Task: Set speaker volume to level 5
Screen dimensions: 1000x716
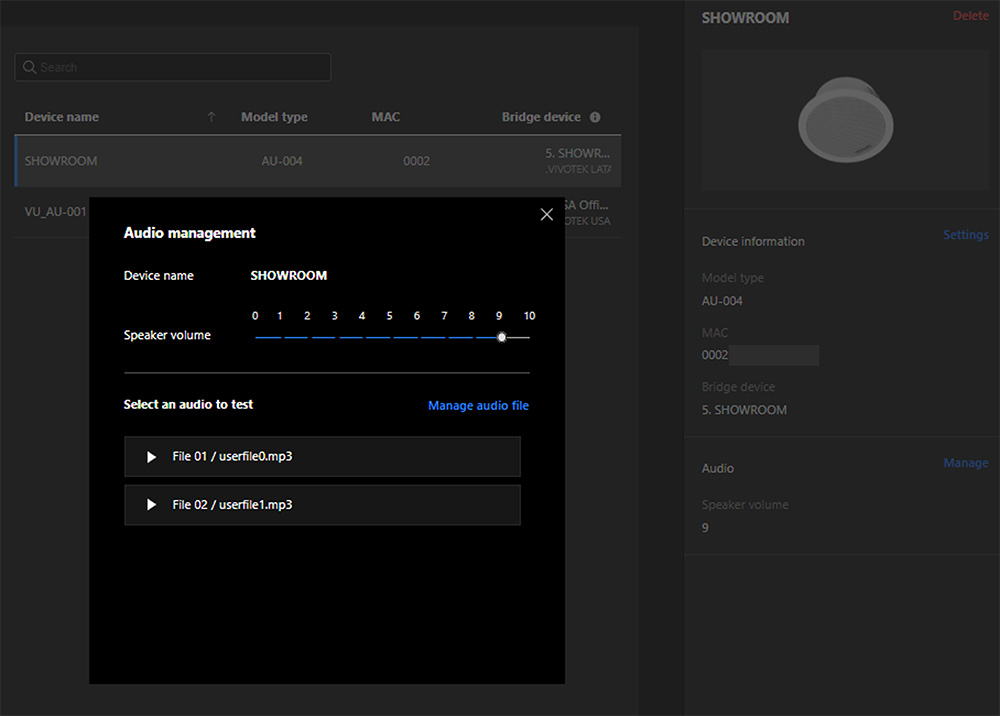Action: click(x=390, y=337)
